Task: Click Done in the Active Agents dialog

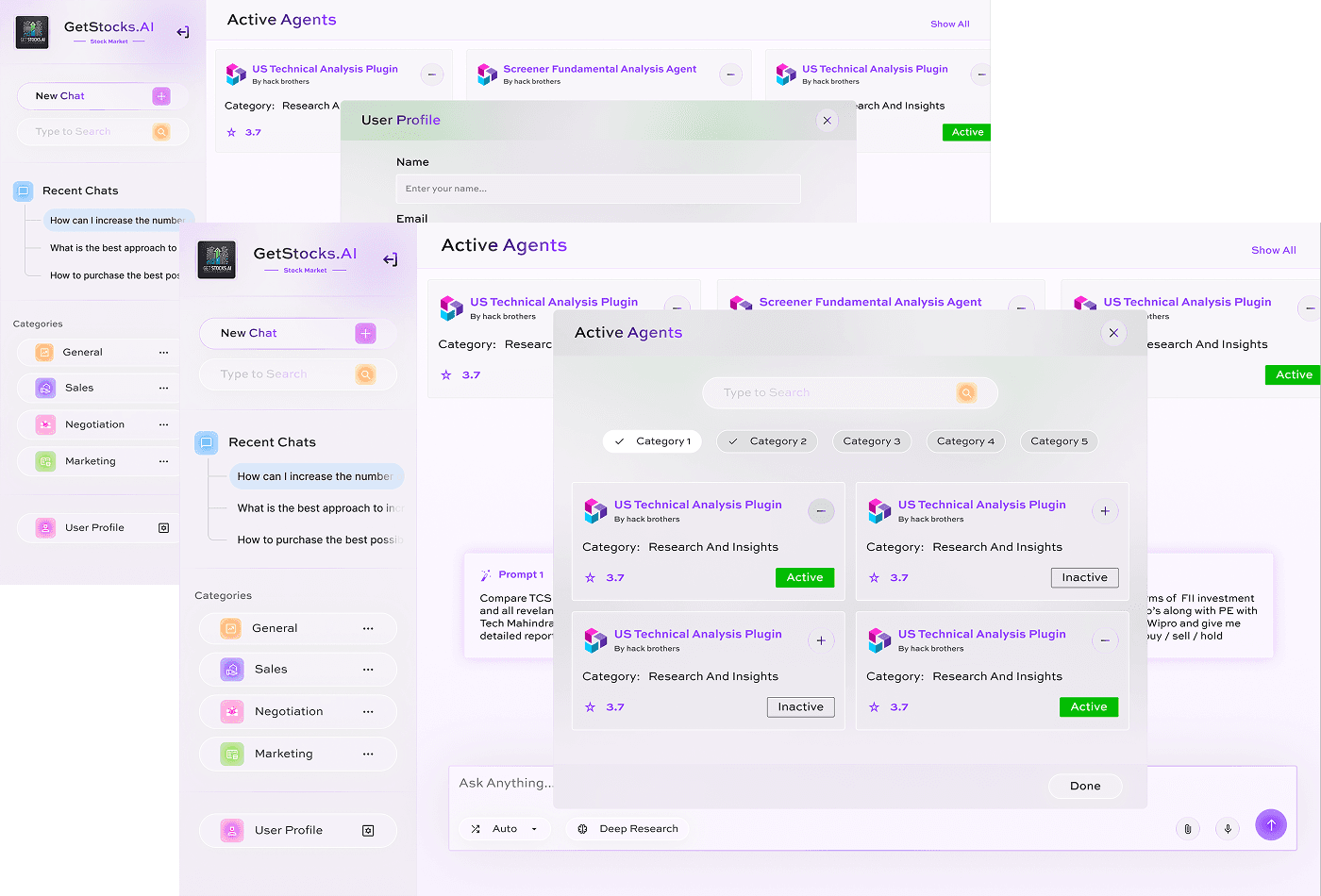Action: [1085, 786]
